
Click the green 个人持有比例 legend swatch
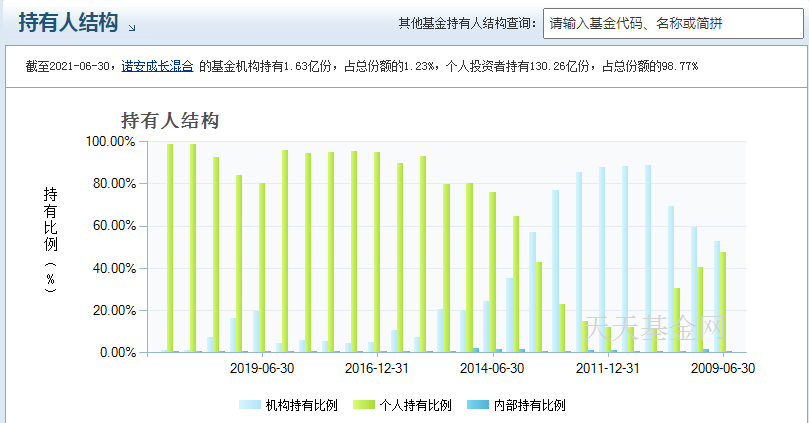coord(363,405)
